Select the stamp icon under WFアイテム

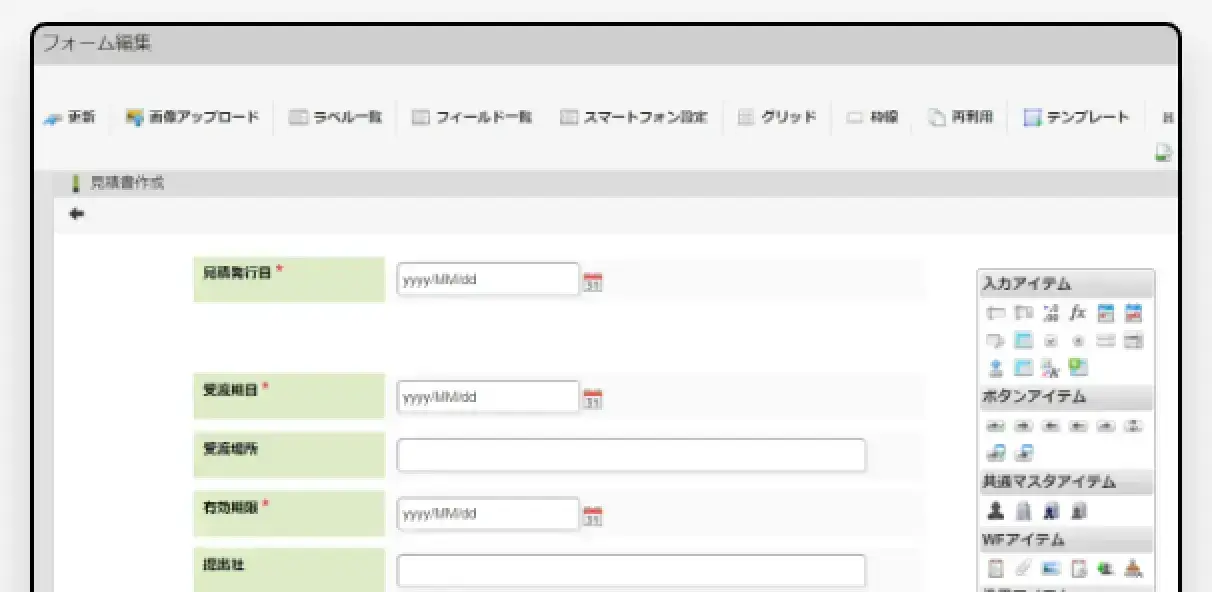click(x=1133, y=568)
